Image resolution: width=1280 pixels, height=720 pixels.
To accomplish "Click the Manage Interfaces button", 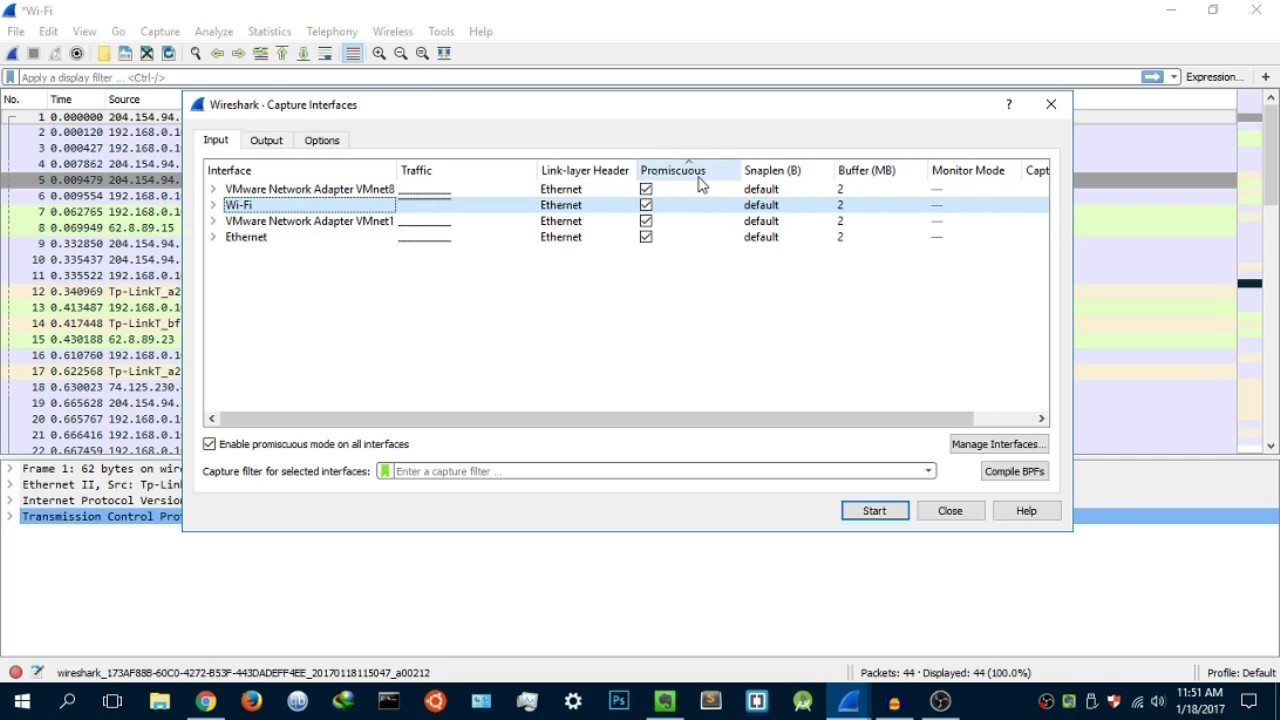I will [998, 444].
